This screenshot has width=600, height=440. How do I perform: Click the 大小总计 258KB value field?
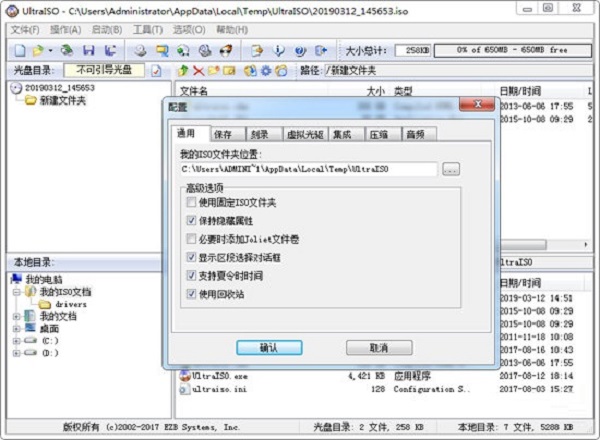[412, 50]
